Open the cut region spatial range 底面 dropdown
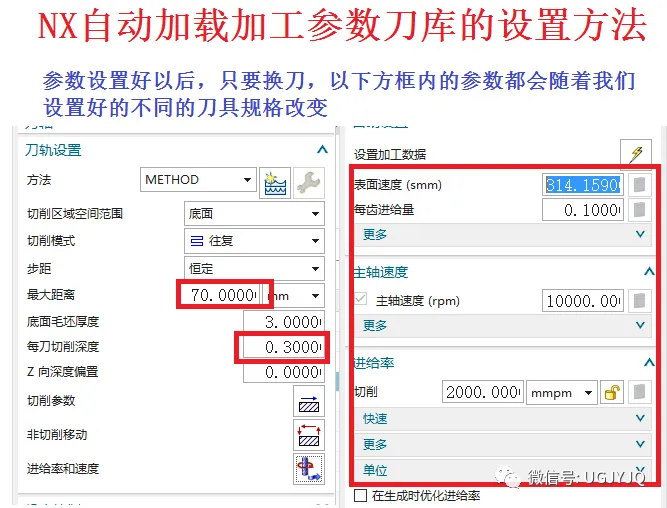Screen dimensions: 667x508 point(254,214)
